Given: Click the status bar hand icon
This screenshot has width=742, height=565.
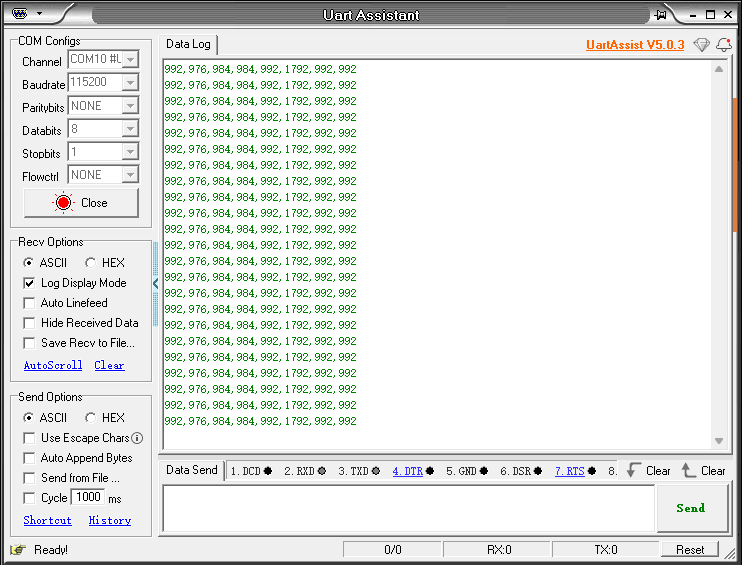Looking at the screenshot, I should (18, 549).
